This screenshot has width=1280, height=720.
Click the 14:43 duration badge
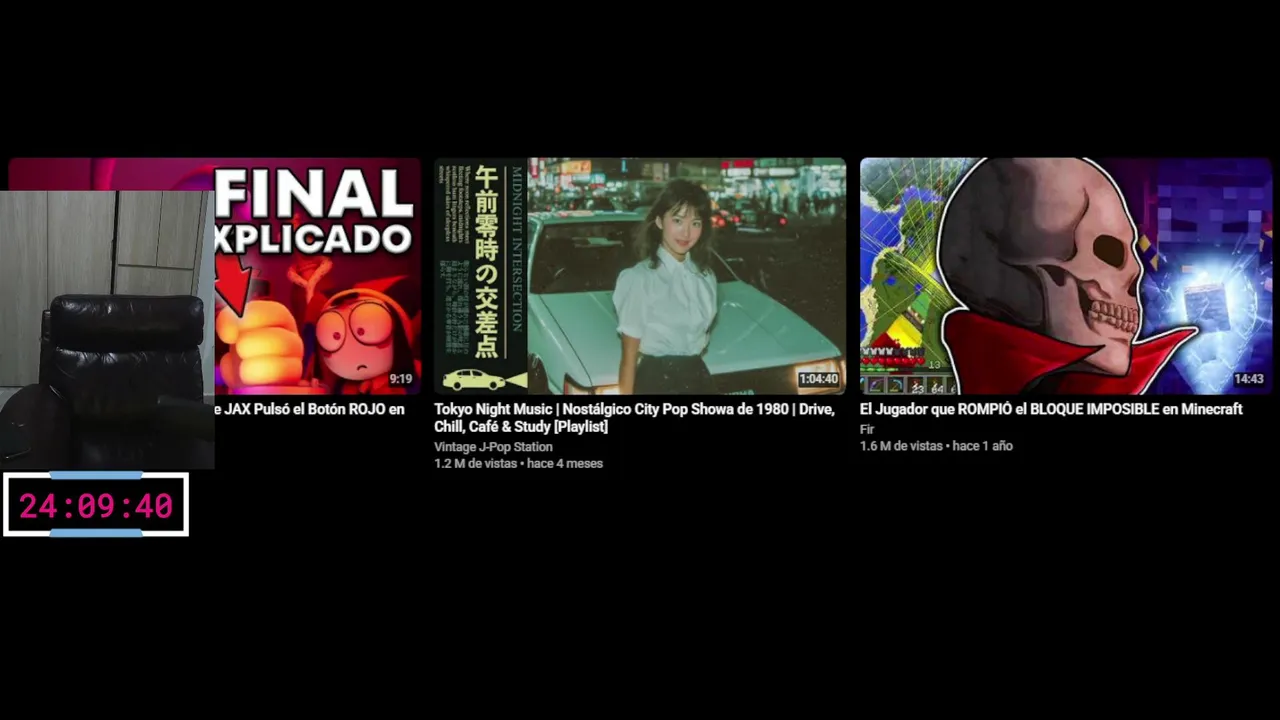(x=1248, y=379)
